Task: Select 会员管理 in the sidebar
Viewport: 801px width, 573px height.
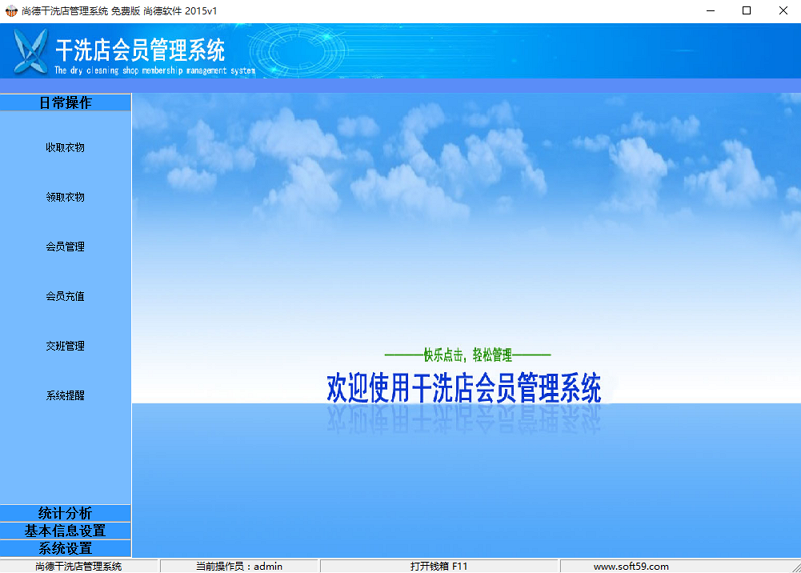Action: [65, 246]
